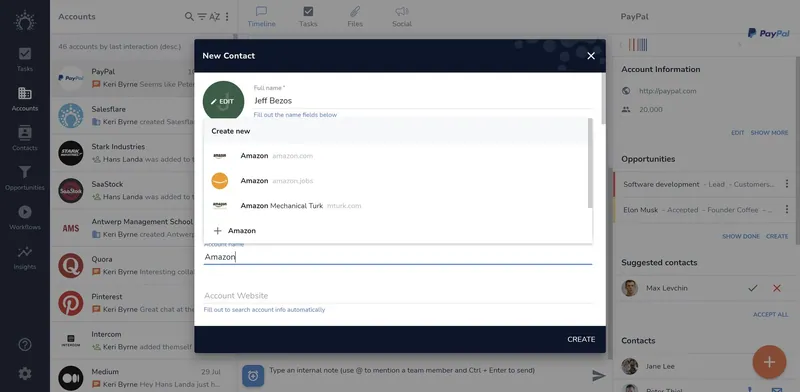
Task: Reject suggested contact Max Levchin X
Action: (x=777, y=288)
